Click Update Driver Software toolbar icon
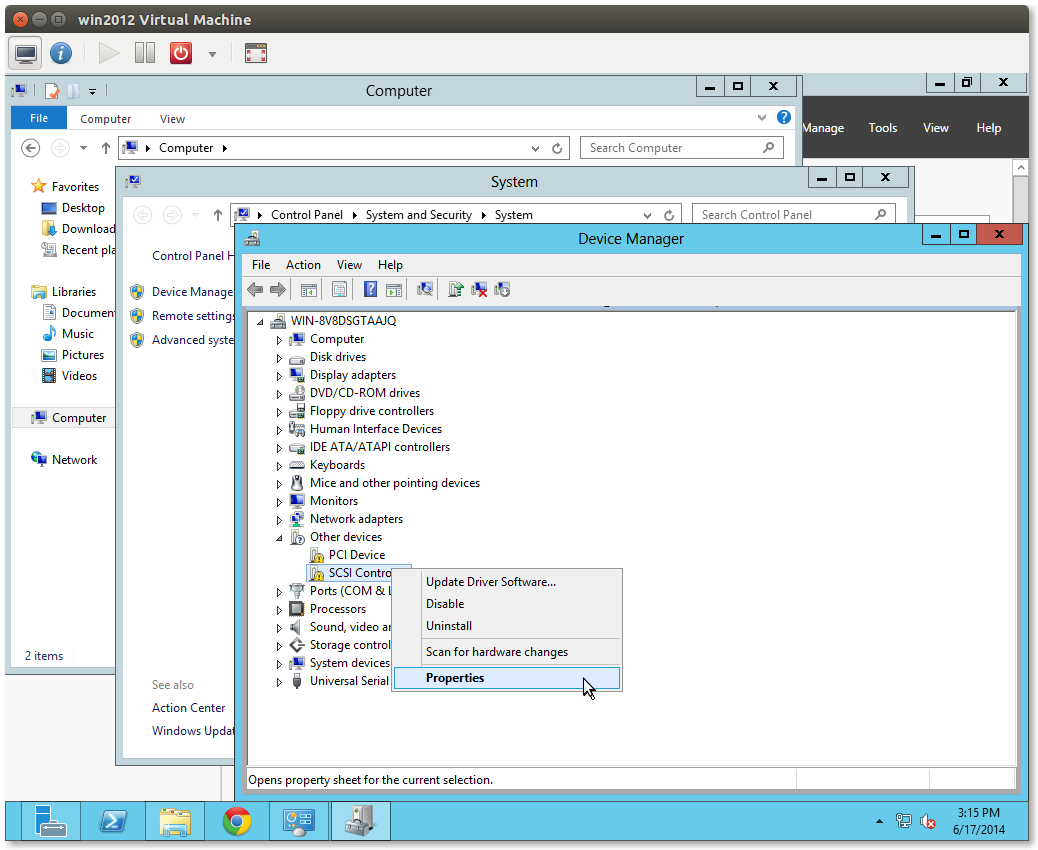Image resolution: width=1038 pixels, height=850 pixels. (x=455, y=290)
